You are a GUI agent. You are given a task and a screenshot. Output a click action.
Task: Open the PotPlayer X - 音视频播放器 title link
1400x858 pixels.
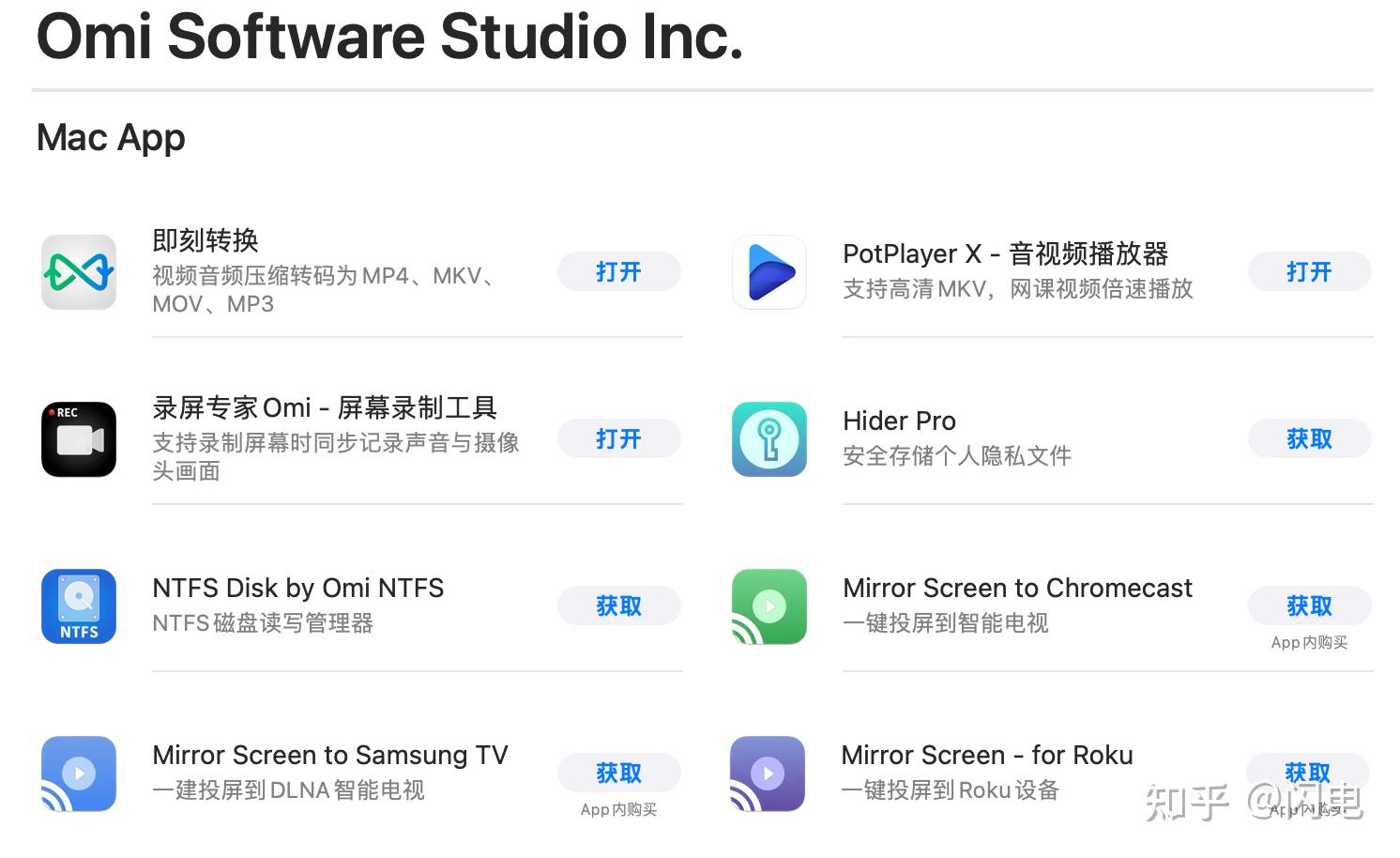1005,254
